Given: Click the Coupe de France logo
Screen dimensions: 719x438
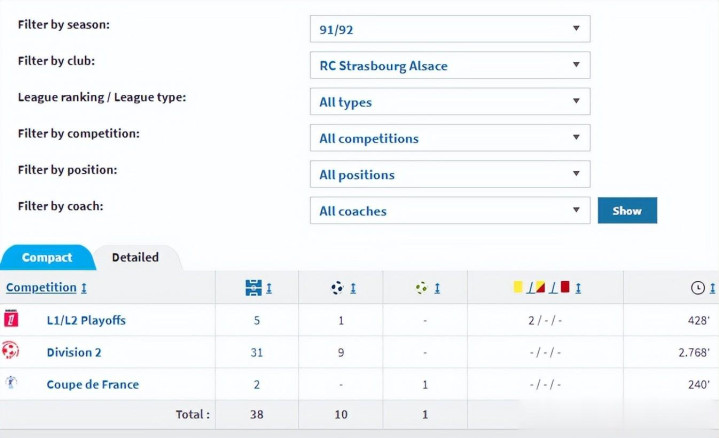Looking at the screenshot, I should pyautogui.click(x=11, y=384).
